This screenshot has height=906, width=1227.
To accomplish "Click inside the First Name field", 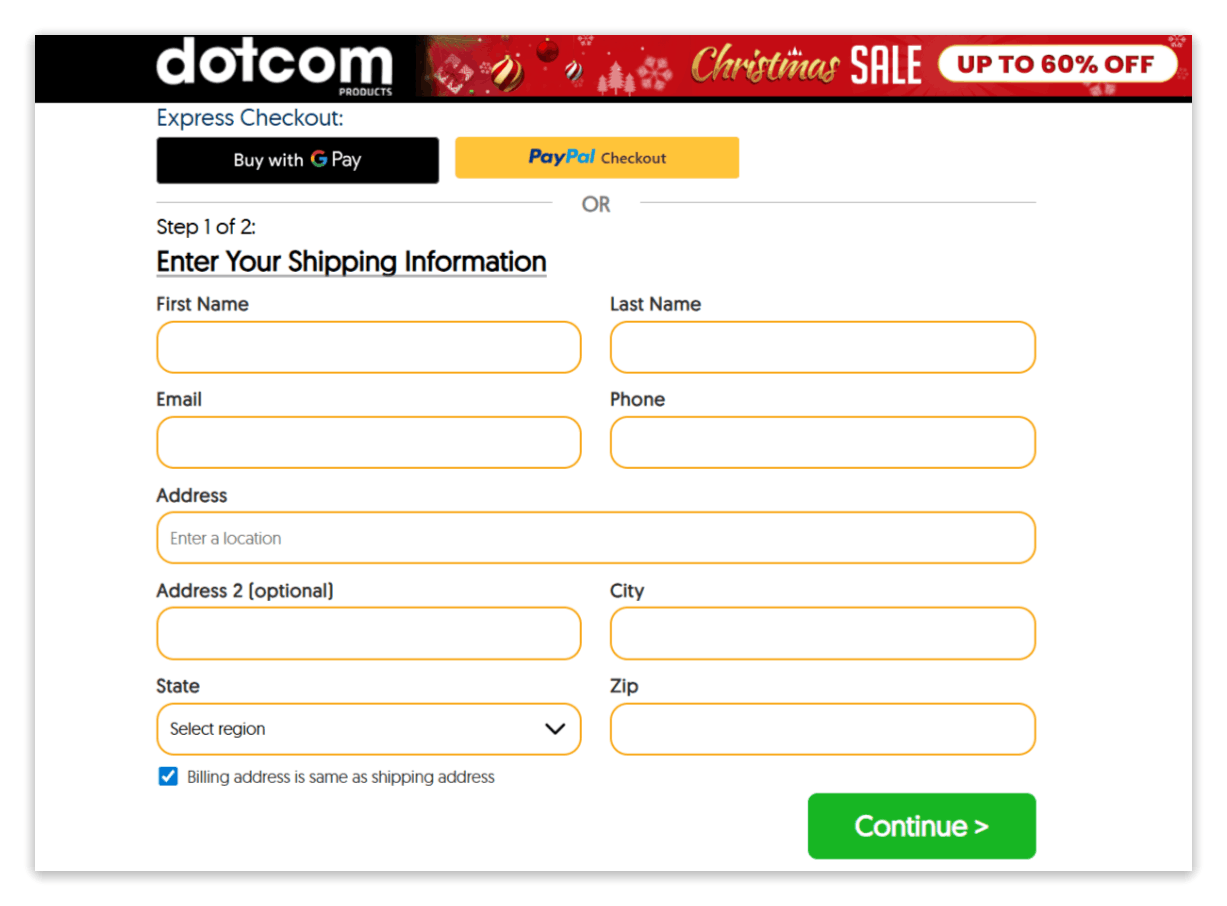I will pyautogui.click(x=368, y=347).
